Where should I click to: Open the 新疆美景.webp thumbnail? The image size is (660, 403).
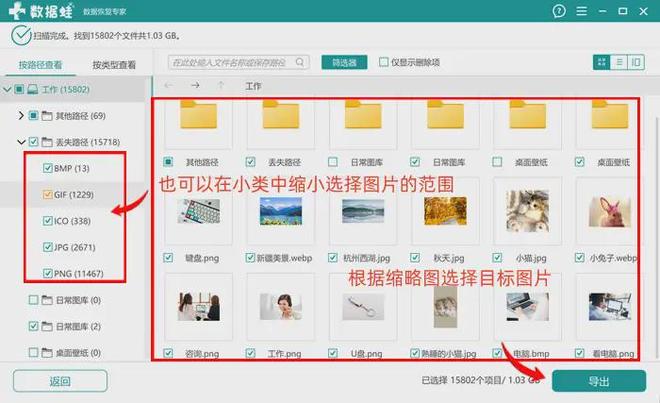281,211
